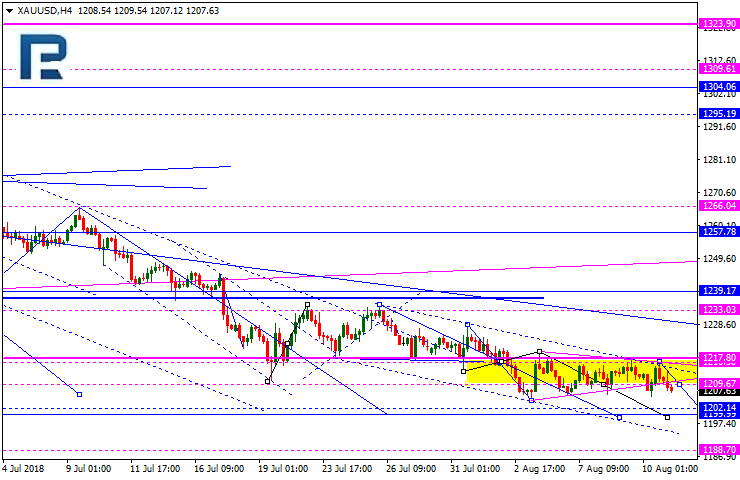This screenshot has height=480, width=740.
Task: Click the 10 Aug 01:00 time label
Action: [x=669, y=469]
